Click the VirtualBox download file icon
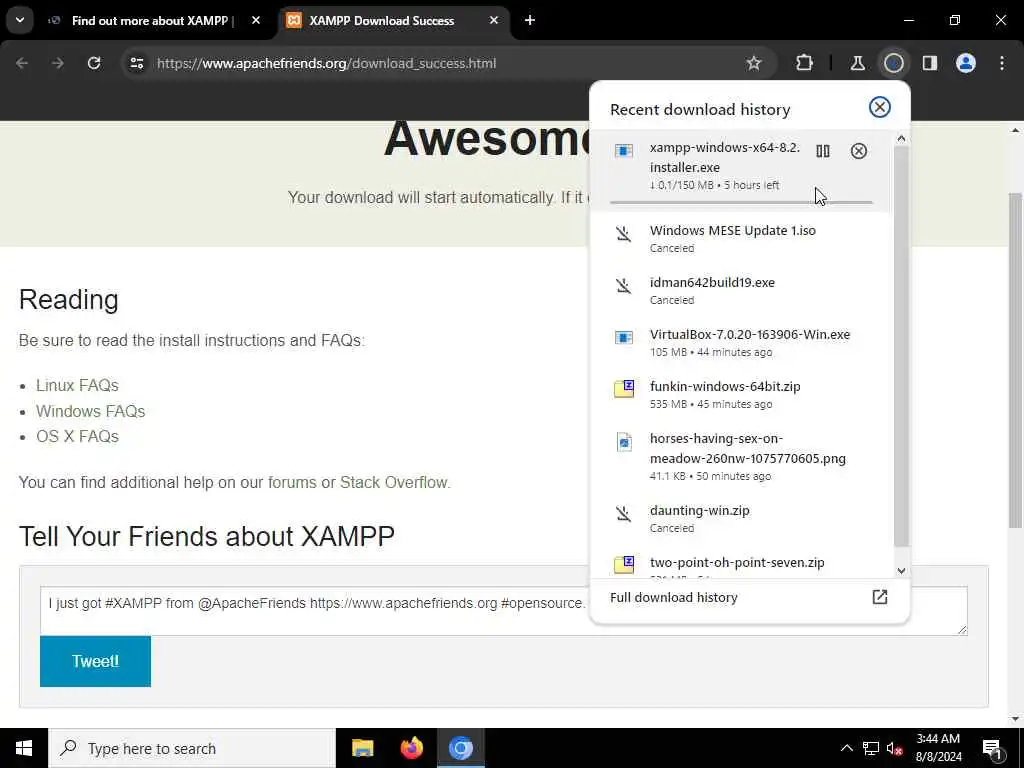This screenshot has height=768, width=1024. 624,338
